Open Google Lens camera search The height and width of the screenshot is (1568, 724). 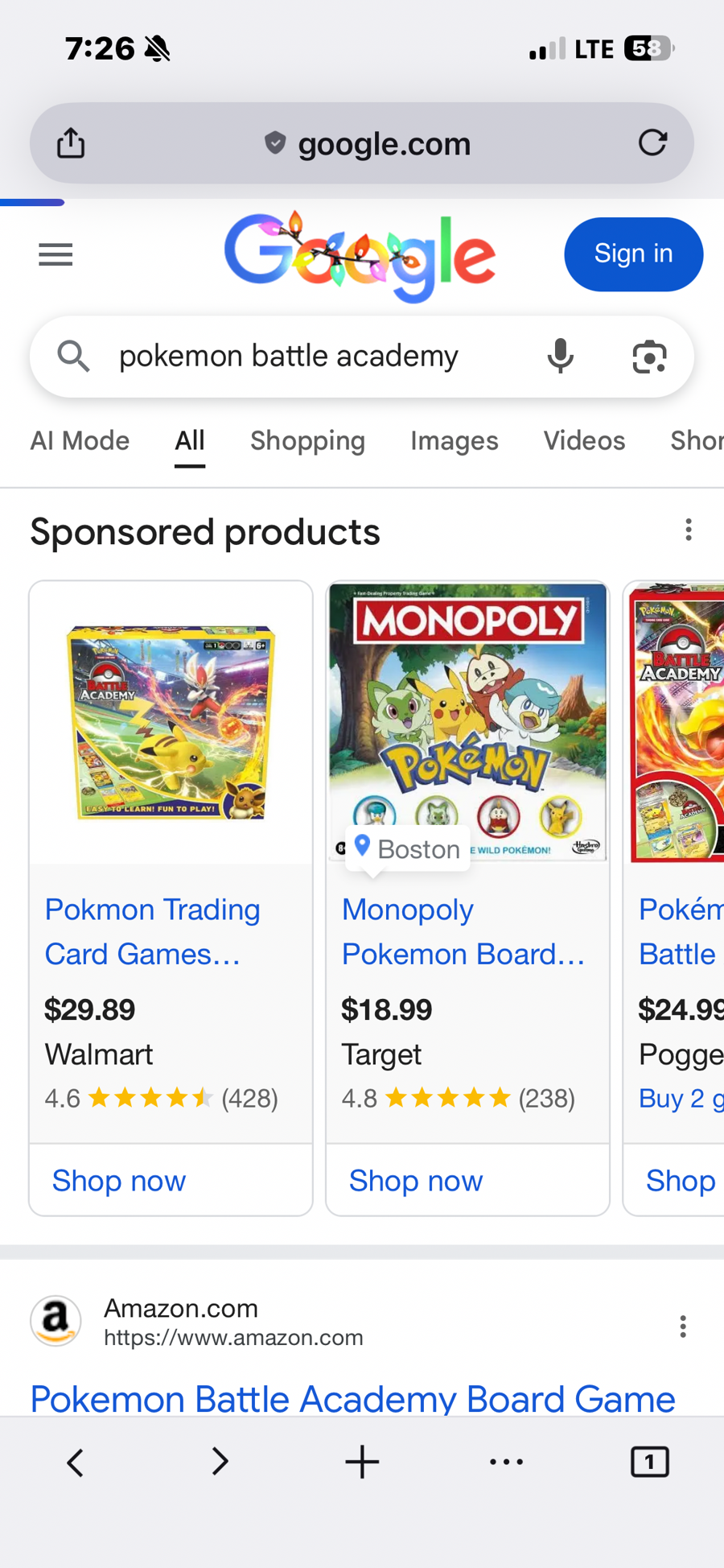tap(649, 357)
